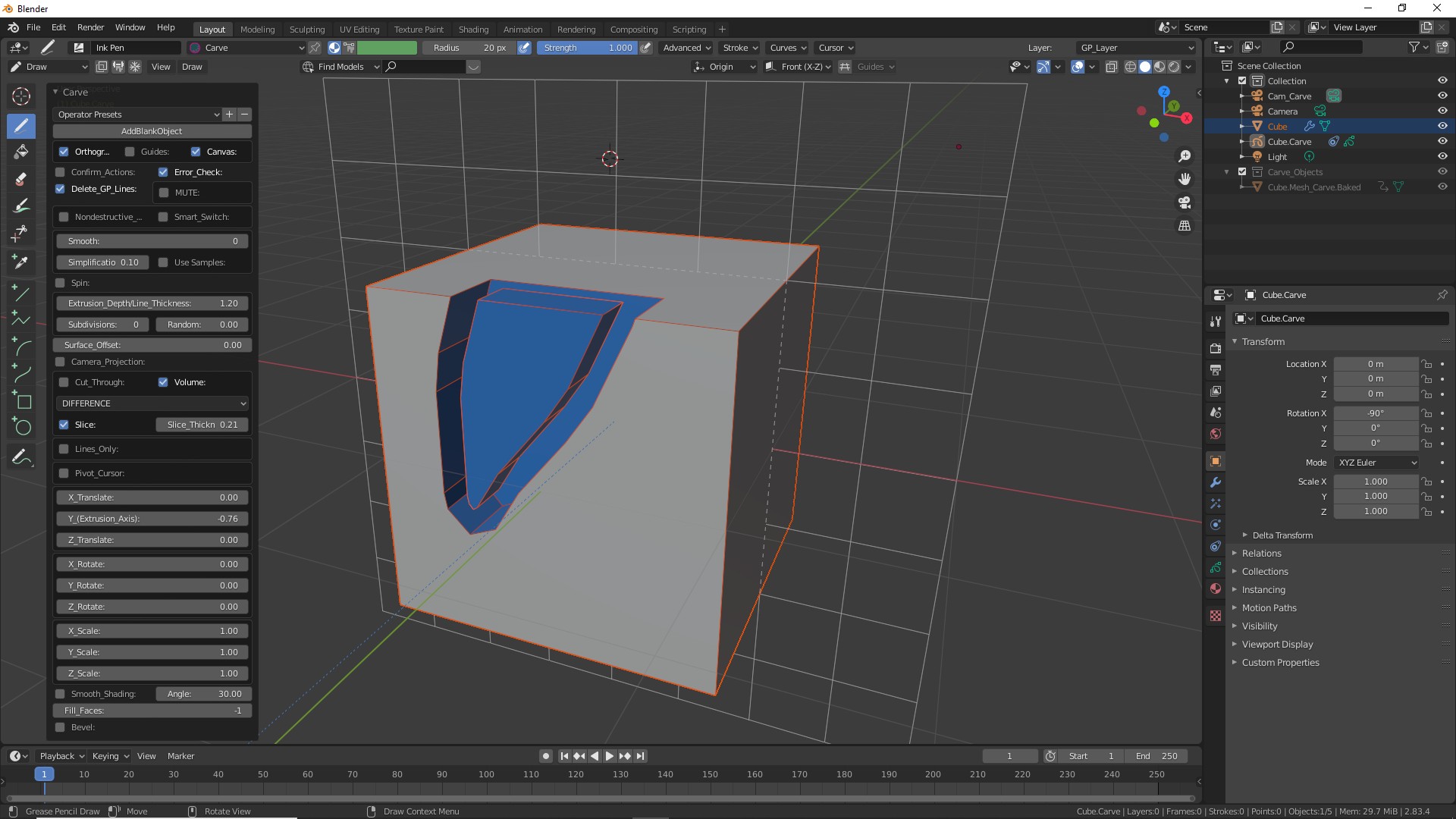Open the DIFFERENCE boolean mode dropdown

152,403
